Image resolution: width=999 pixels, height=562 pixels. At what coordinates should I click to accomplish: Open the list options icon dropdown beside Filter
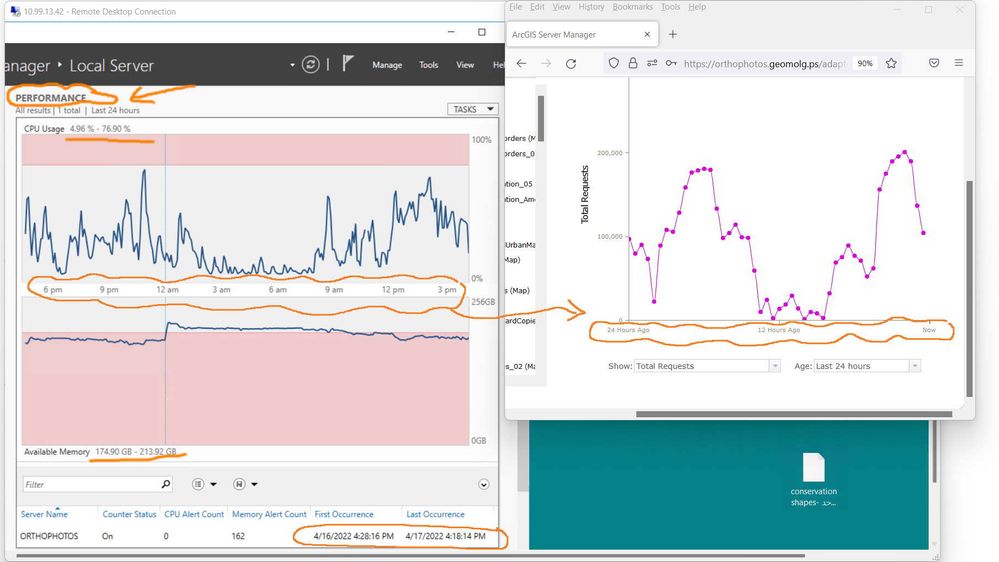pos(204,484)
